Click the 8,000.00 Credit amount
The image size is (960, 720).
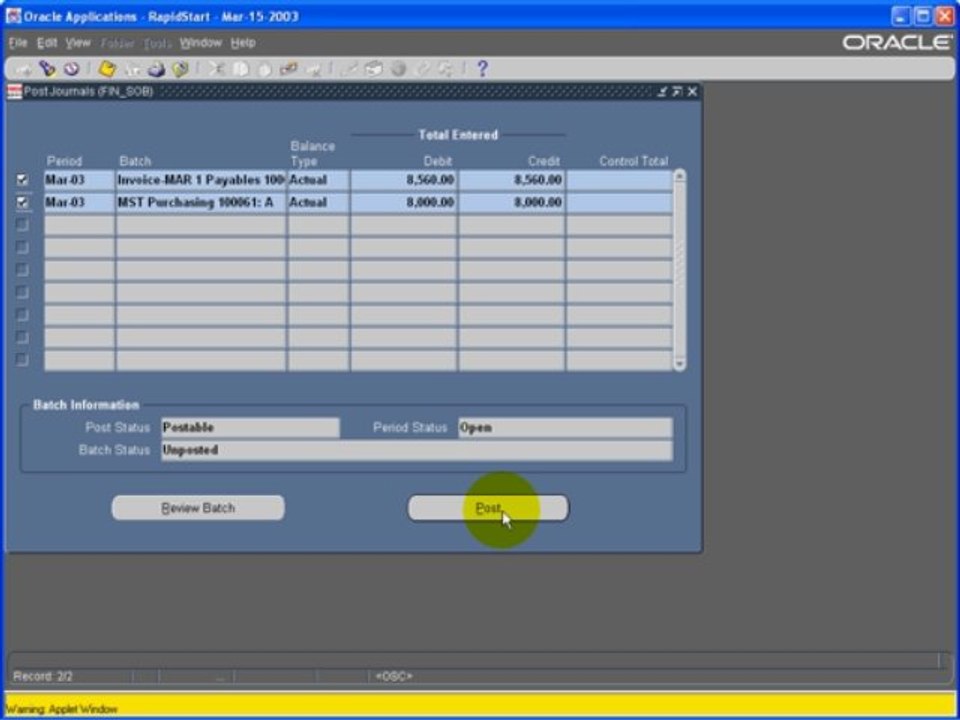tap(511, 202)
